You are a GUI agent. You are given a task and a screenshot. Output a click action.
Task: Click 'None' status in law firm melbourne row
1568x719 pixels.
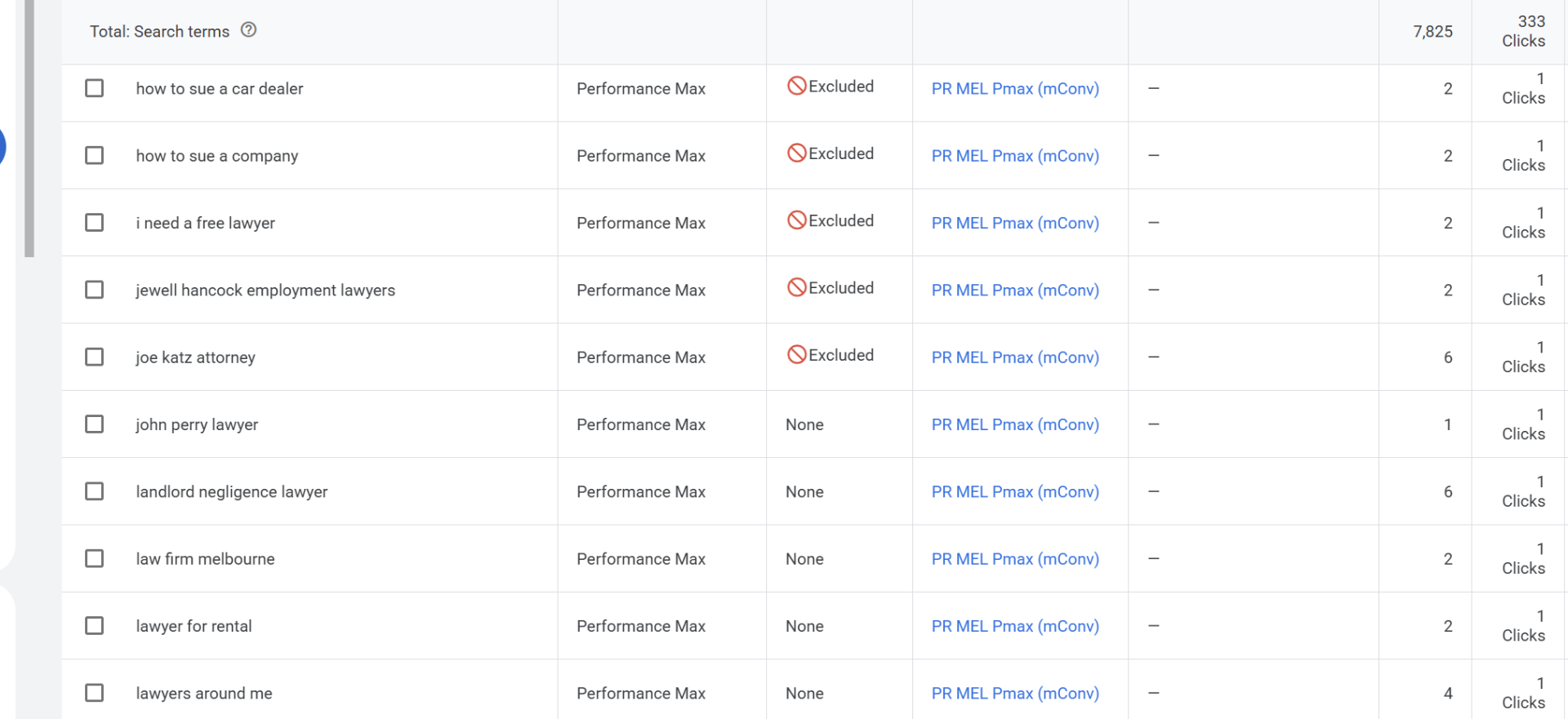point(804,558)
